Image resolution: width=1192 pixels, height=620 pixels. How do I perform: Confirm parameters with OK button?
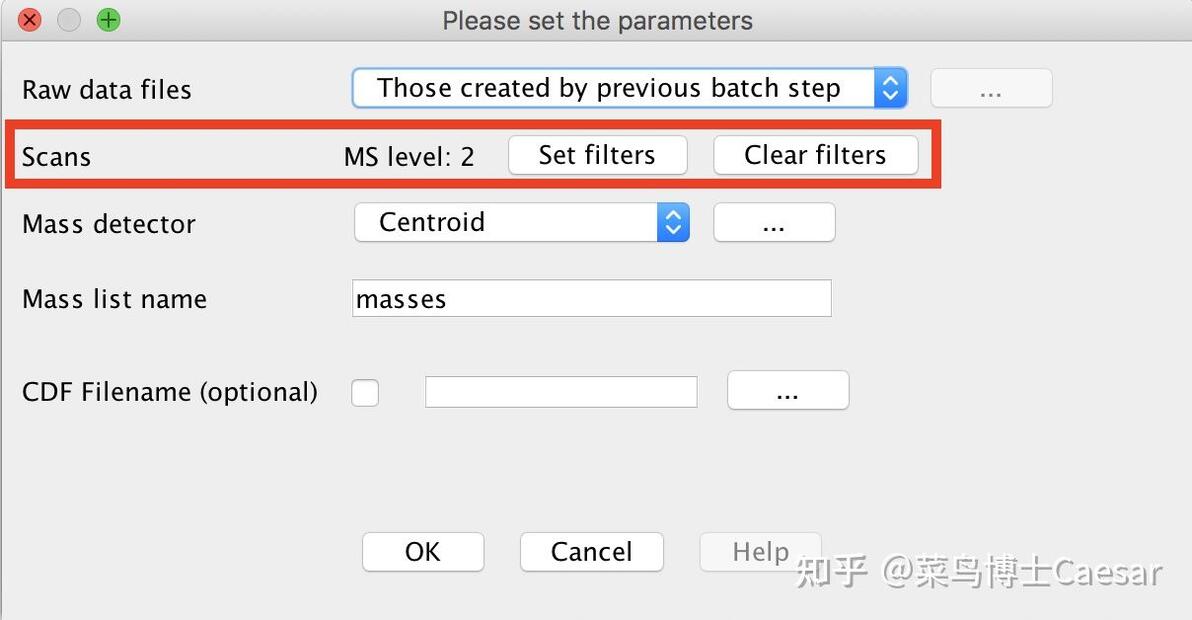click(422, 552)
